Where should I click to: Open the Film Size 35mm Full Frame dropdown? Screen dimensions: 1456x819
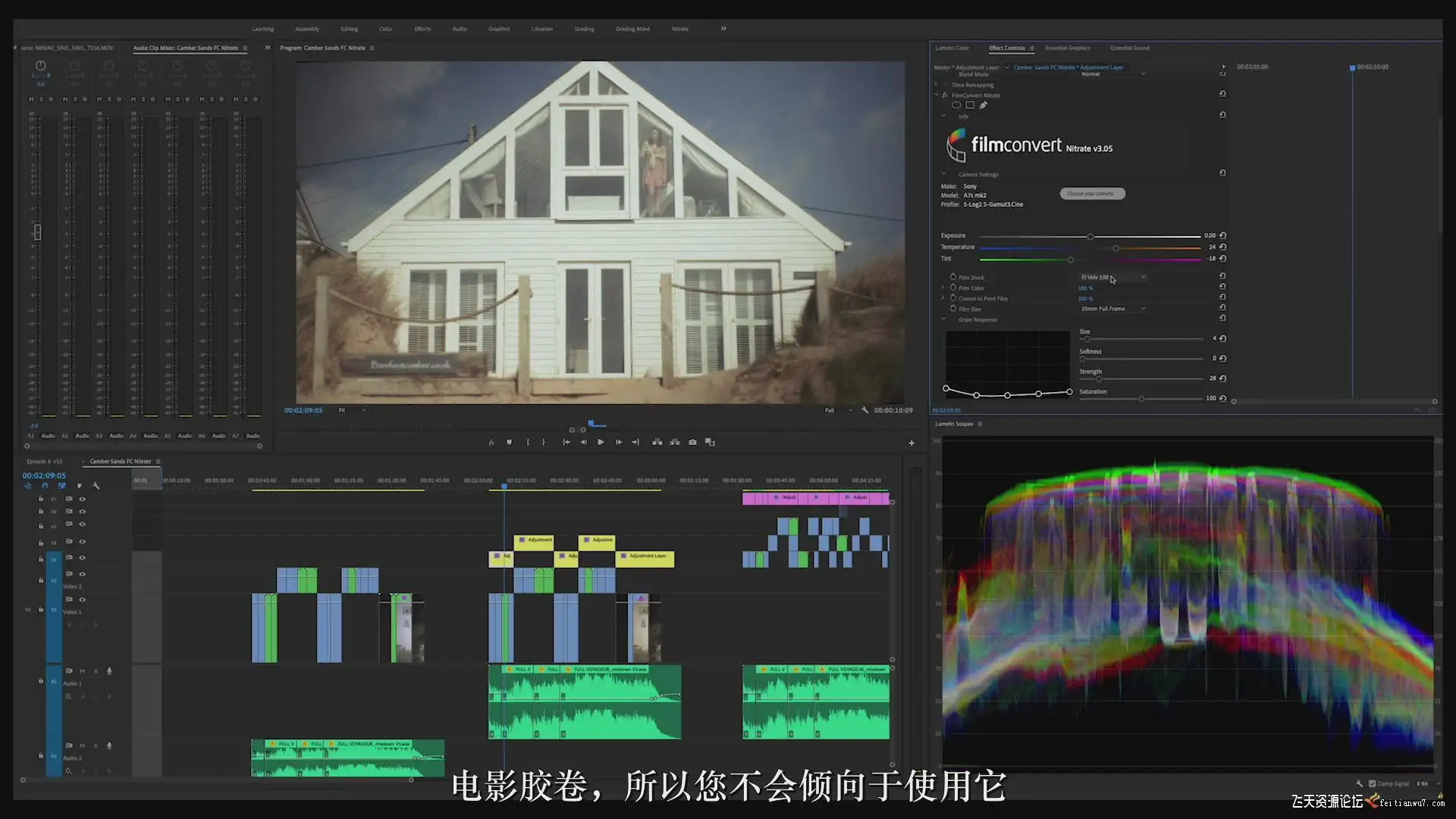coord(1112,309)
